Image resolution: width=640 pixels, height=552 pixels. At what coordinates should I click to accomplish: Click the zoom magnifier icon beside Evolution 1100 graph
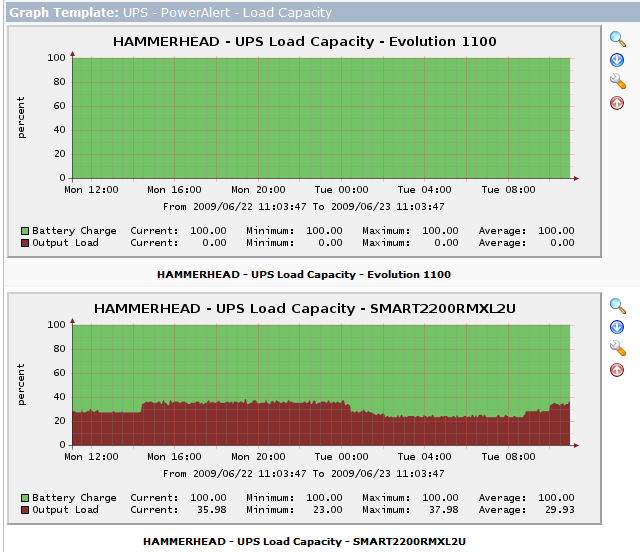618,39
